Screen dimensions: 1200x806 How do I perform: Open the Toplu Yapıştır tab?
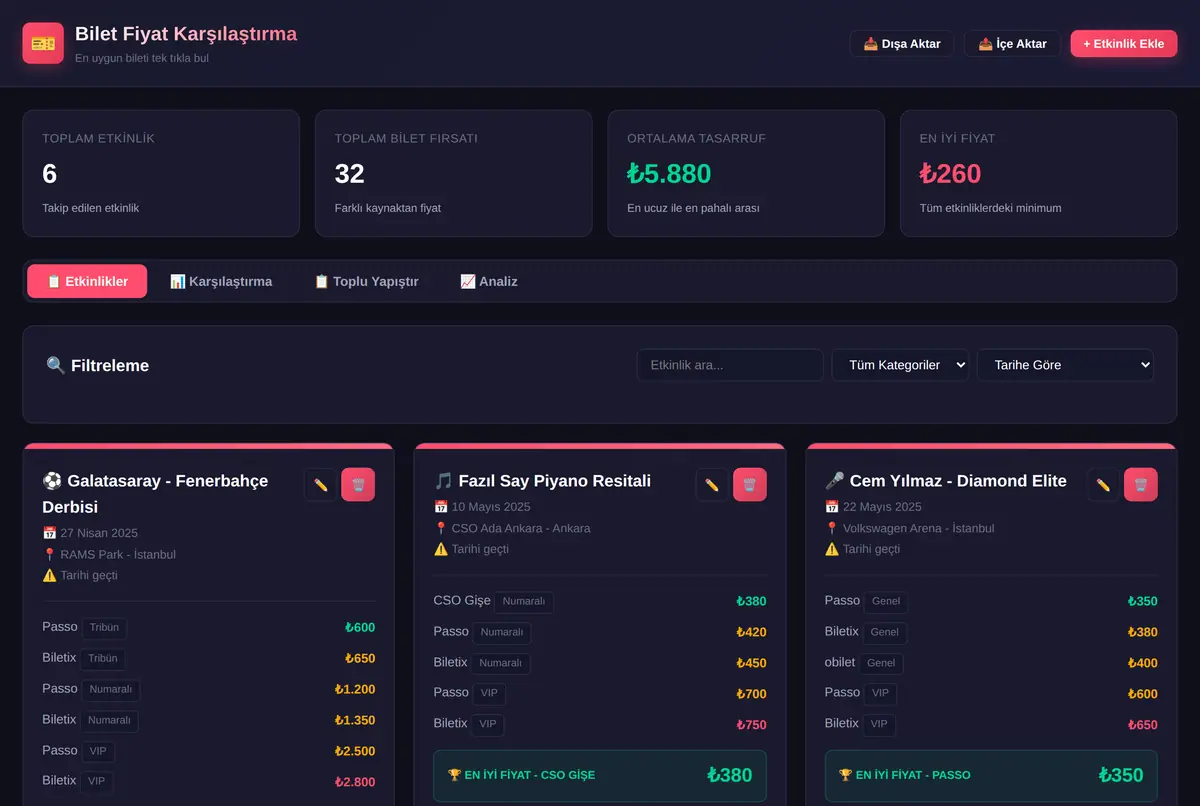(366, 281)
